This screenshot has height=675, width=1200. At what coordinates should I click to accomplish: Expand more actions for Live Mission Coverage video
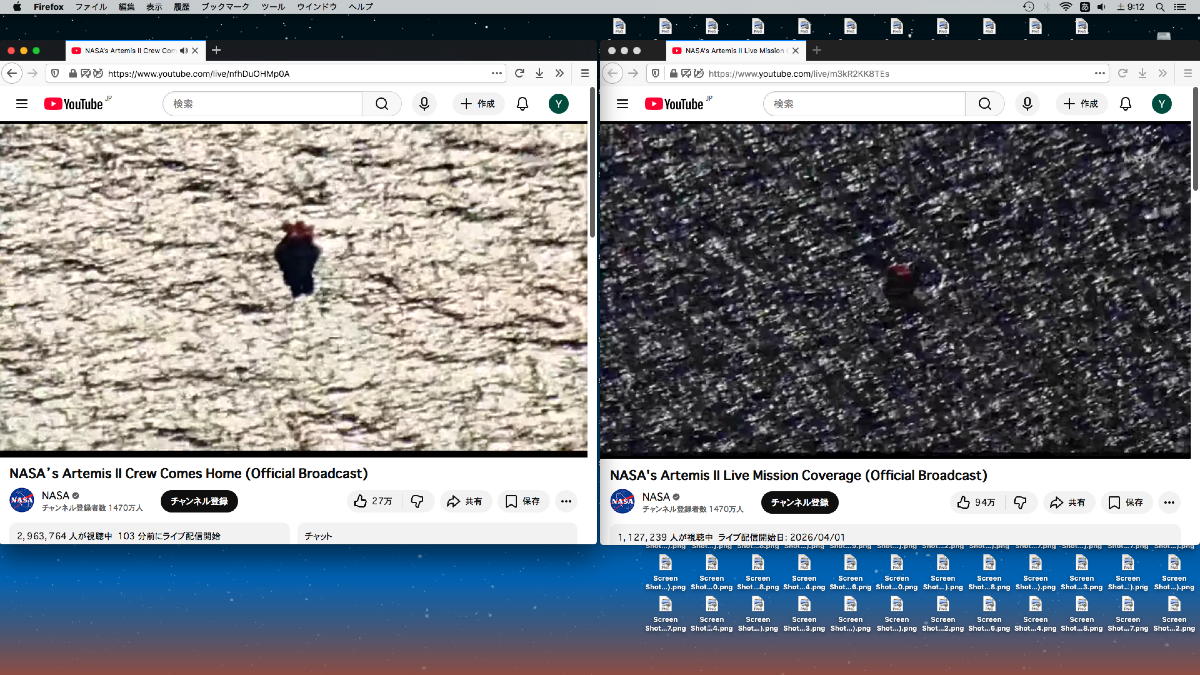tap(1167, 502)
